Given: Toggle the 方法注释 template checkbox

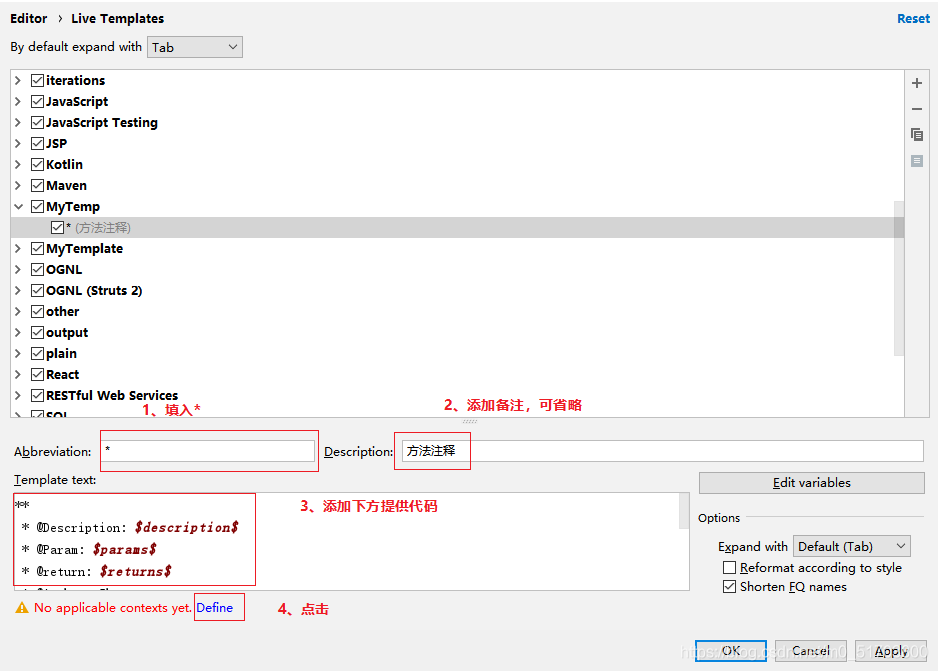Looking at the screenshot, I should point(57,227).
